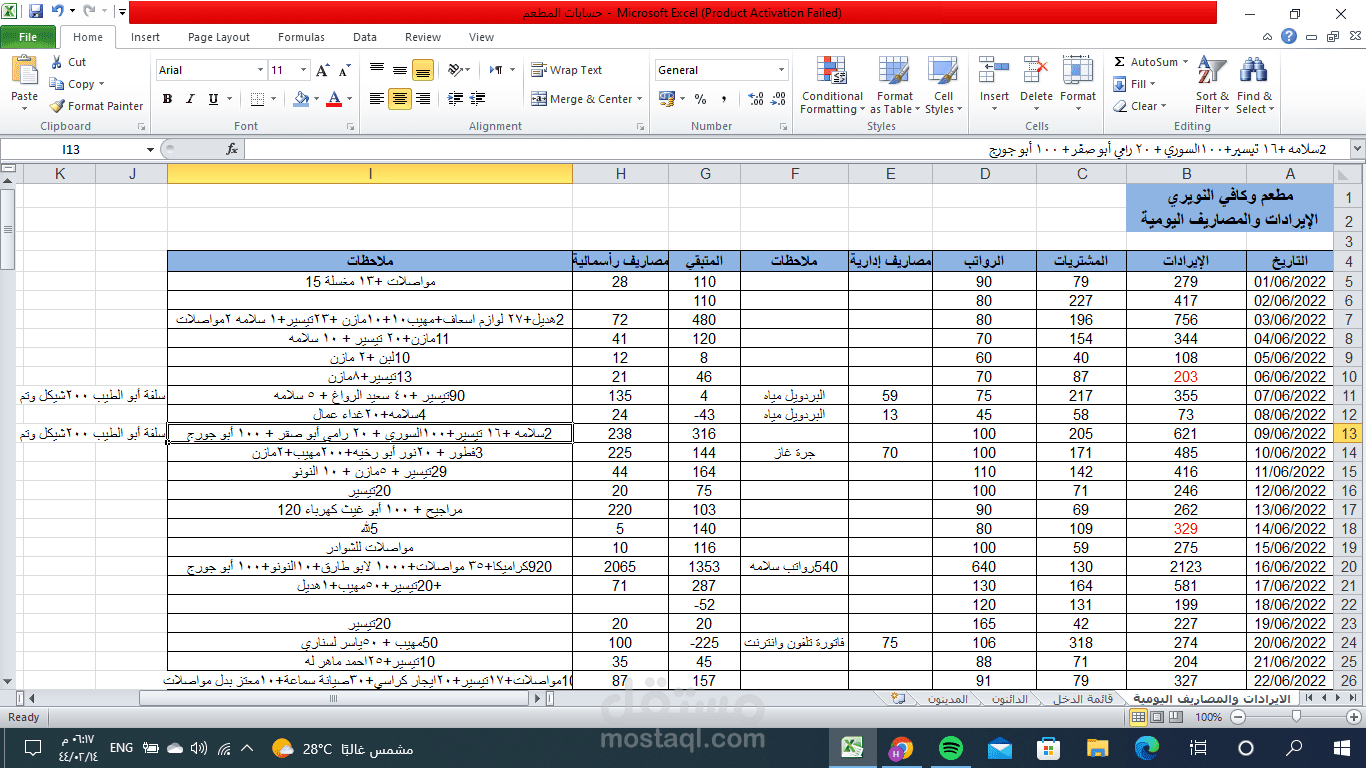The image size is (1366, 768).
Task: Increase font size with Grow Font icon
Action: tap(322, 70)
